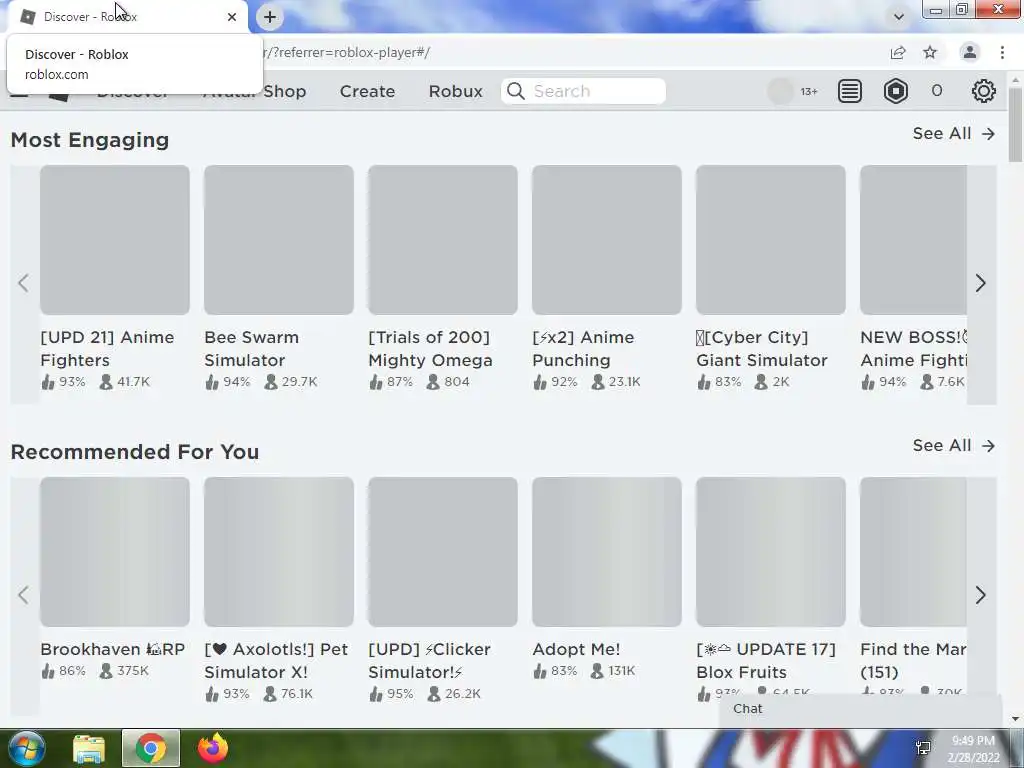The image size is (1024, 768).
Task: Open the Chat panel
Action: pos(861,709)
